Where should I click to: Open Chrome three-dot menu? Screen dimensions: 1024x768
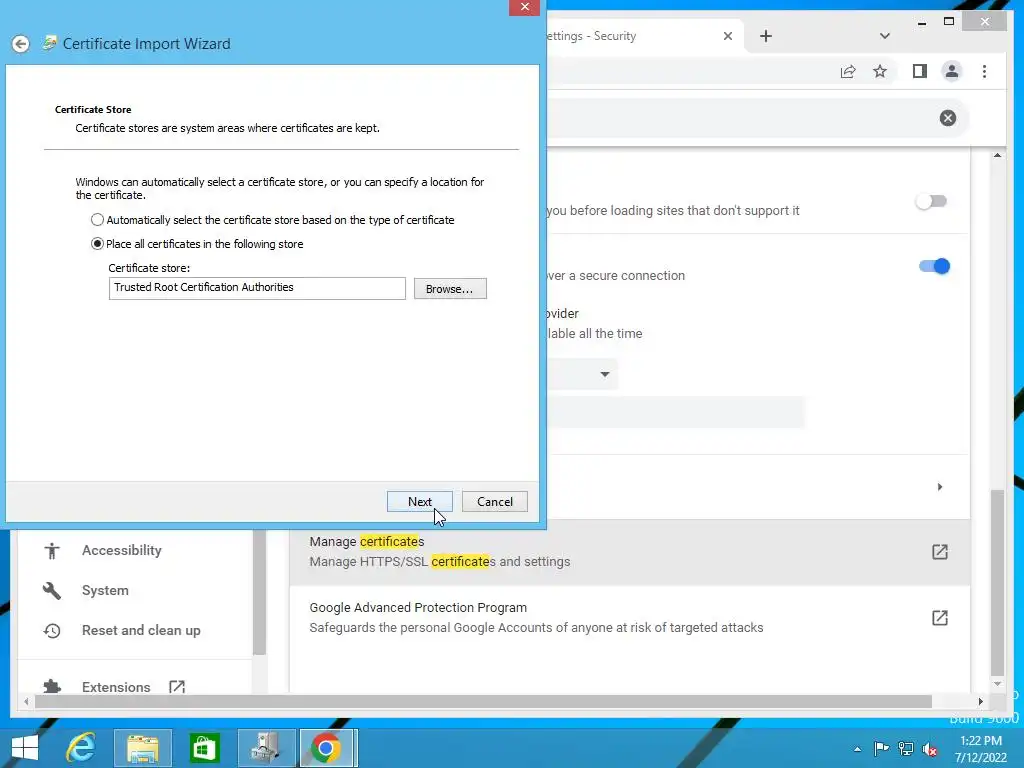pyautogui.click(x=984, y=71)
